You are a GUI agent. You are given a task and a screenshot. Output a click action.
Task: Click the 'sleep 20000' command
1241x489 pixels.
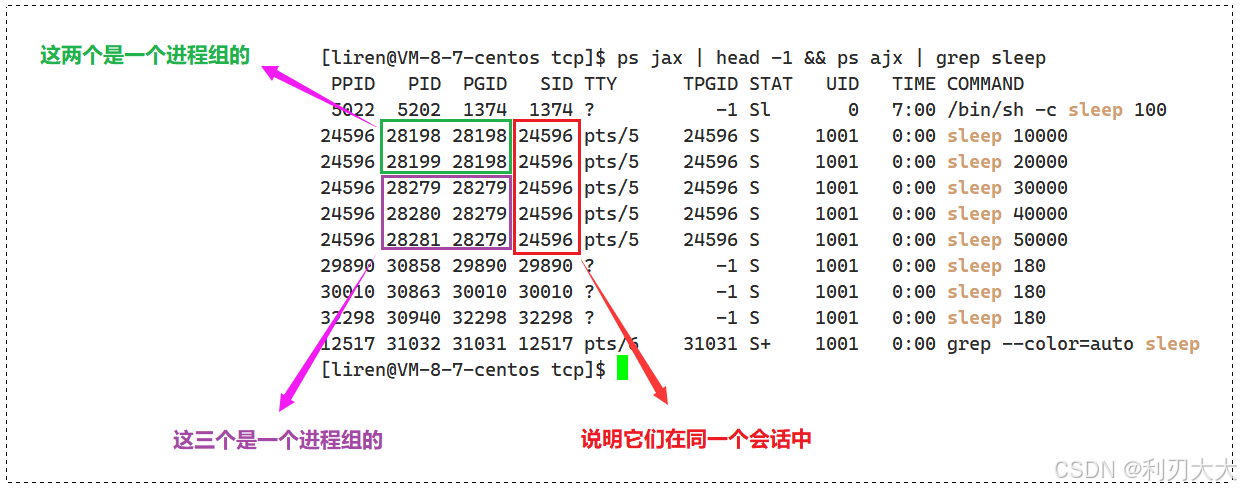coord(1007,162)
